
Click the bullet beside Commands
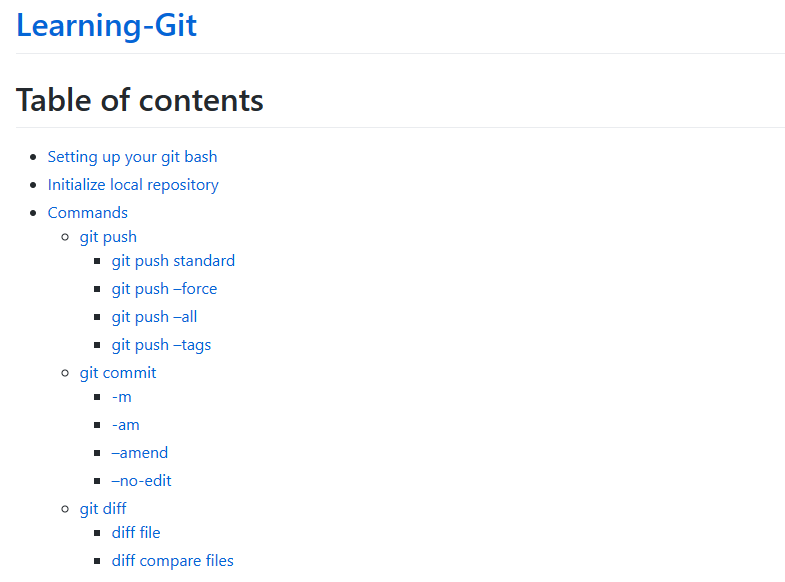pyautogui.click(x=35, y=213)
